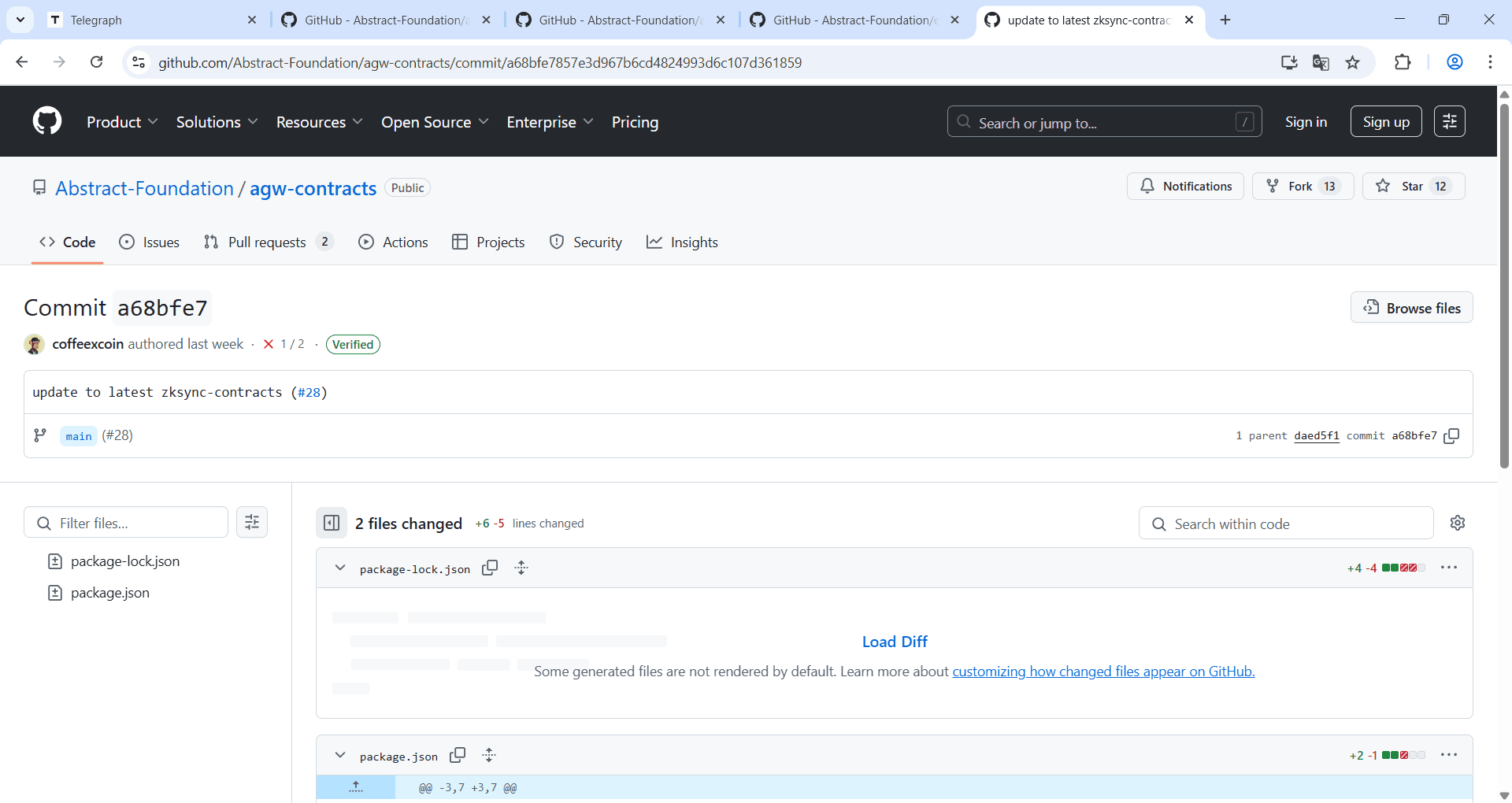Click main branch label
This screenshot has width=1512, height=803.
point(79,436)
